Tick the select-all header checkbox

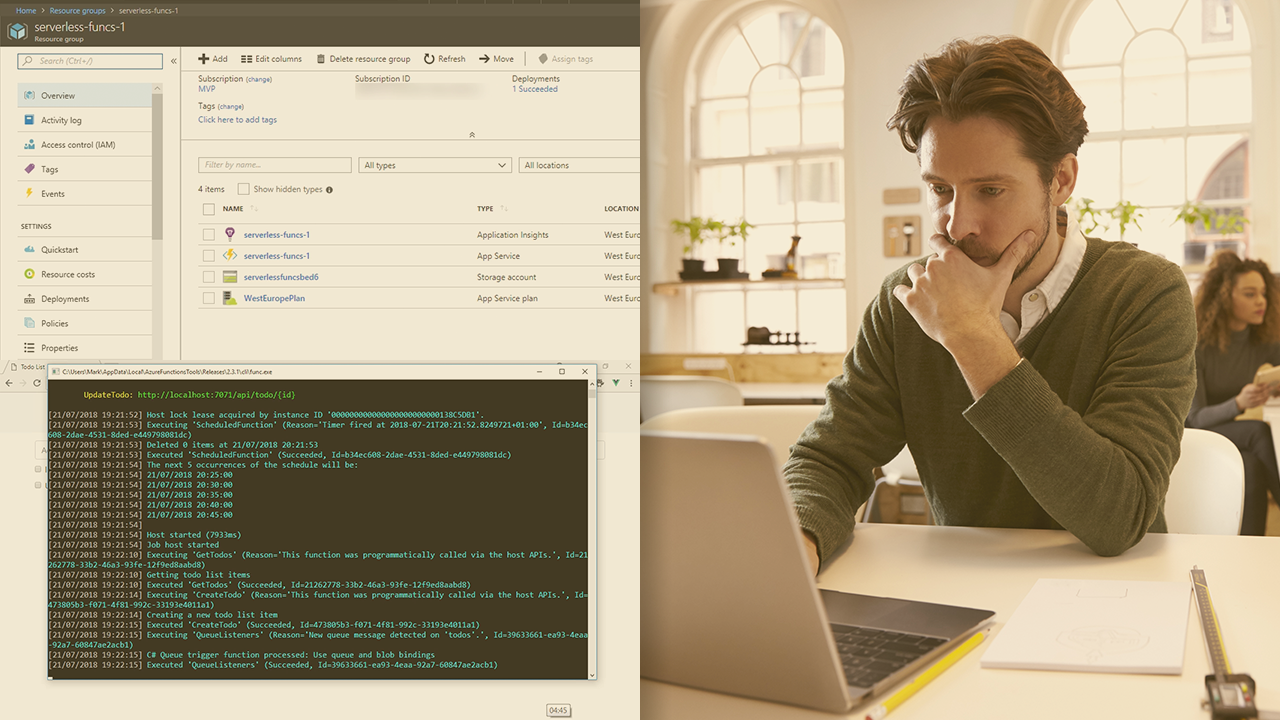click(208, 209)
